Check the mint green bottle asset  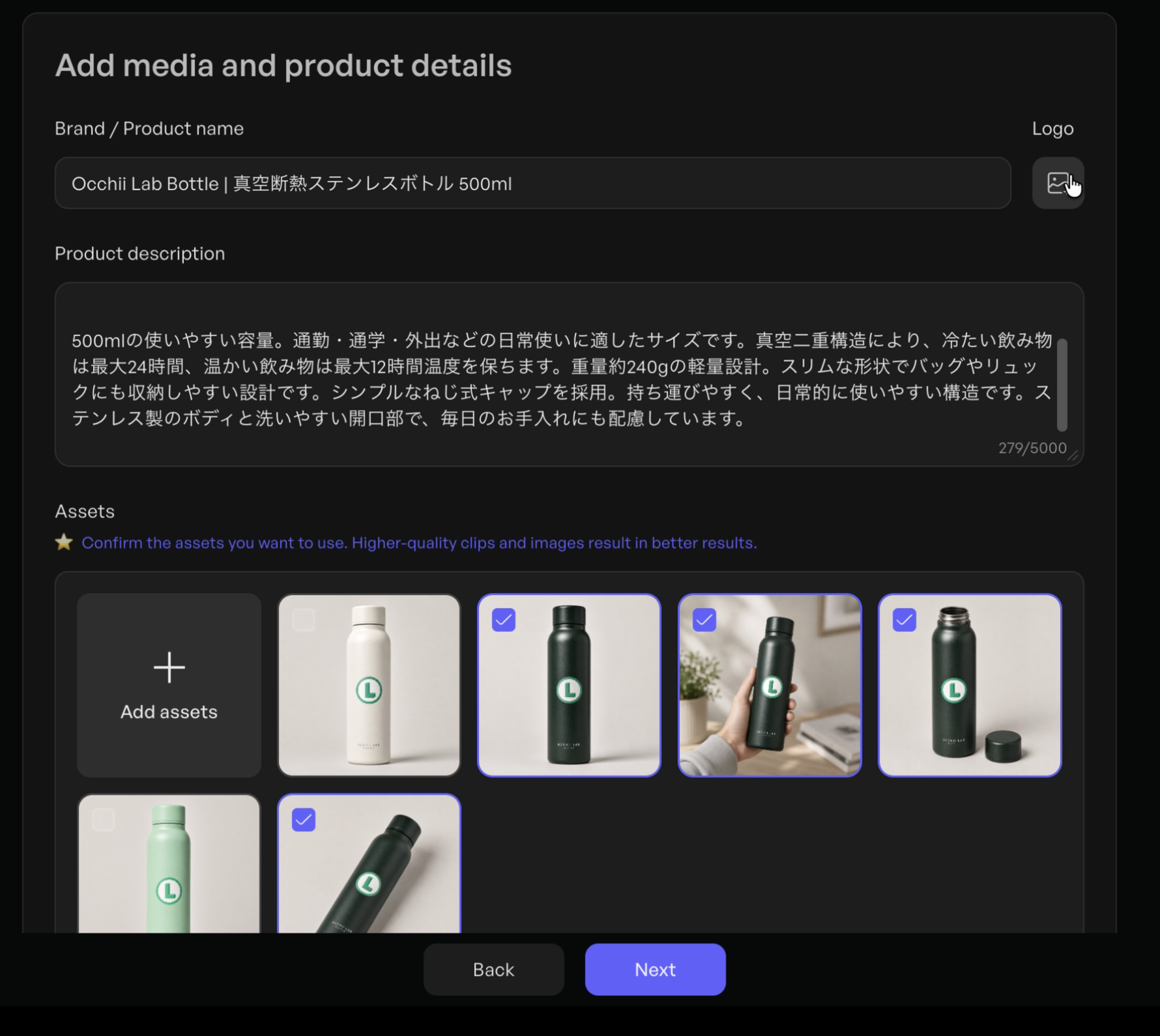[x=104, y=820]
